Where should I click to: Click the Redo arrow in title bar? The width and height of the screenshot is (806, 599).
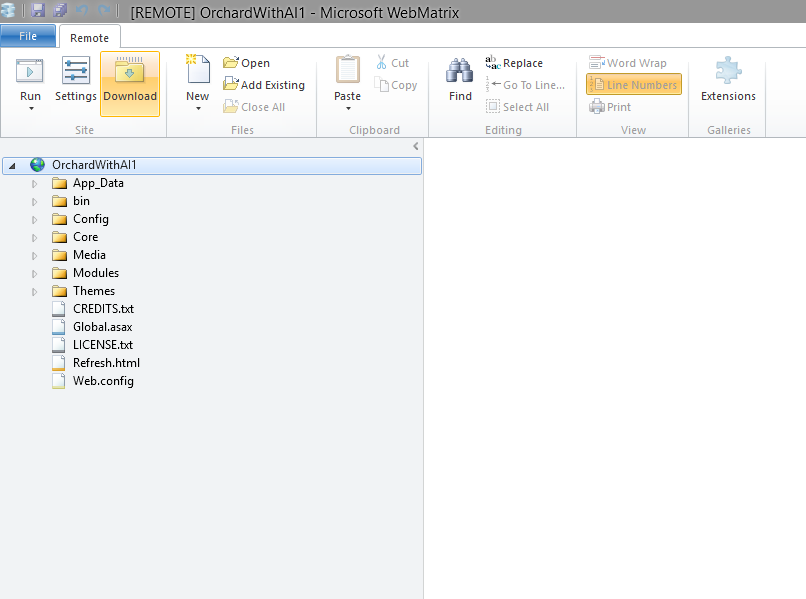point(104,10)
